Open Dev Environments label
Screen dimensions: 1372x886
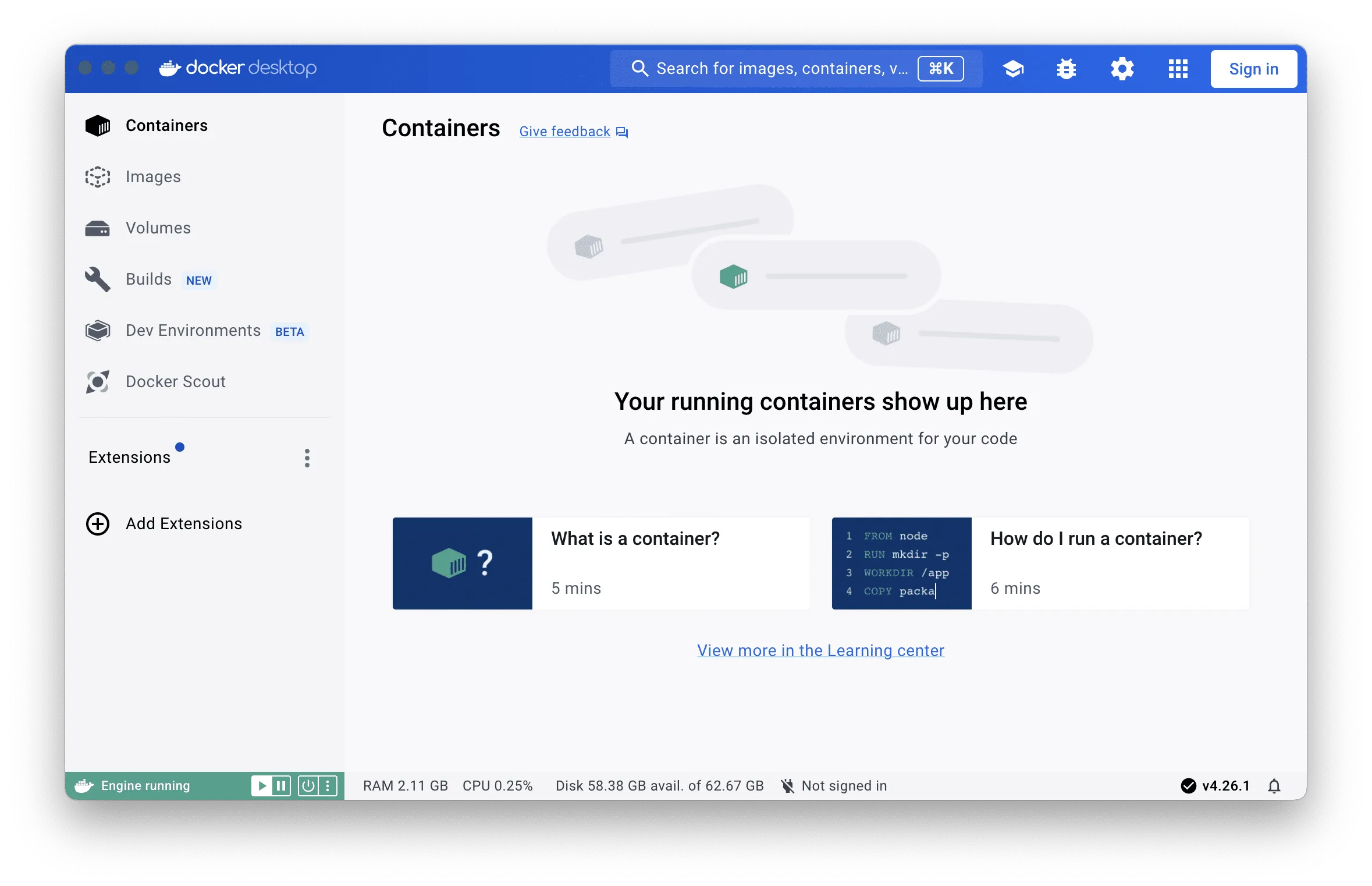pos(193,330)
